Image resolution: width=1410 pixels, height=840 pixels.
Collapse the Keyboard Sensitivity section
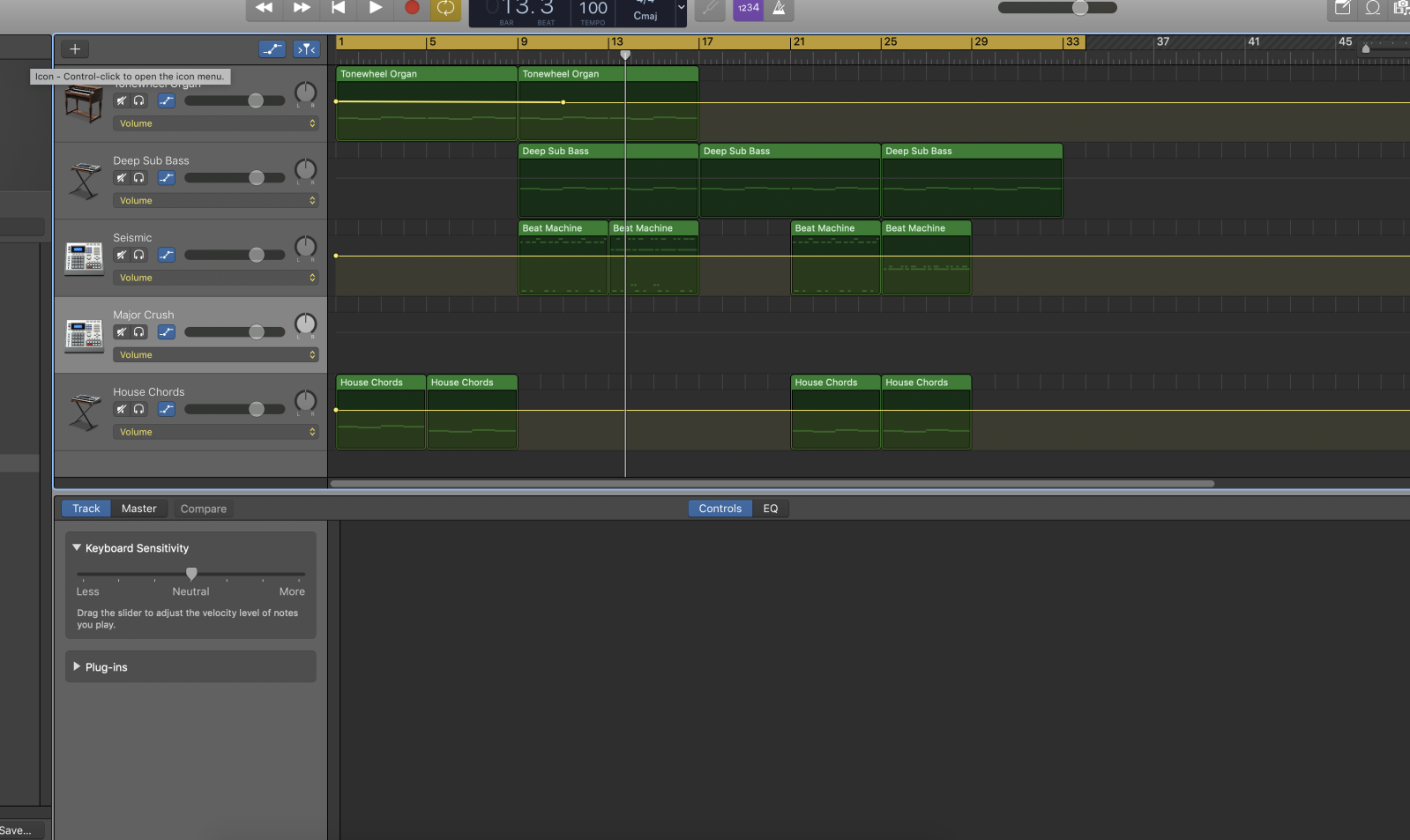77,547
